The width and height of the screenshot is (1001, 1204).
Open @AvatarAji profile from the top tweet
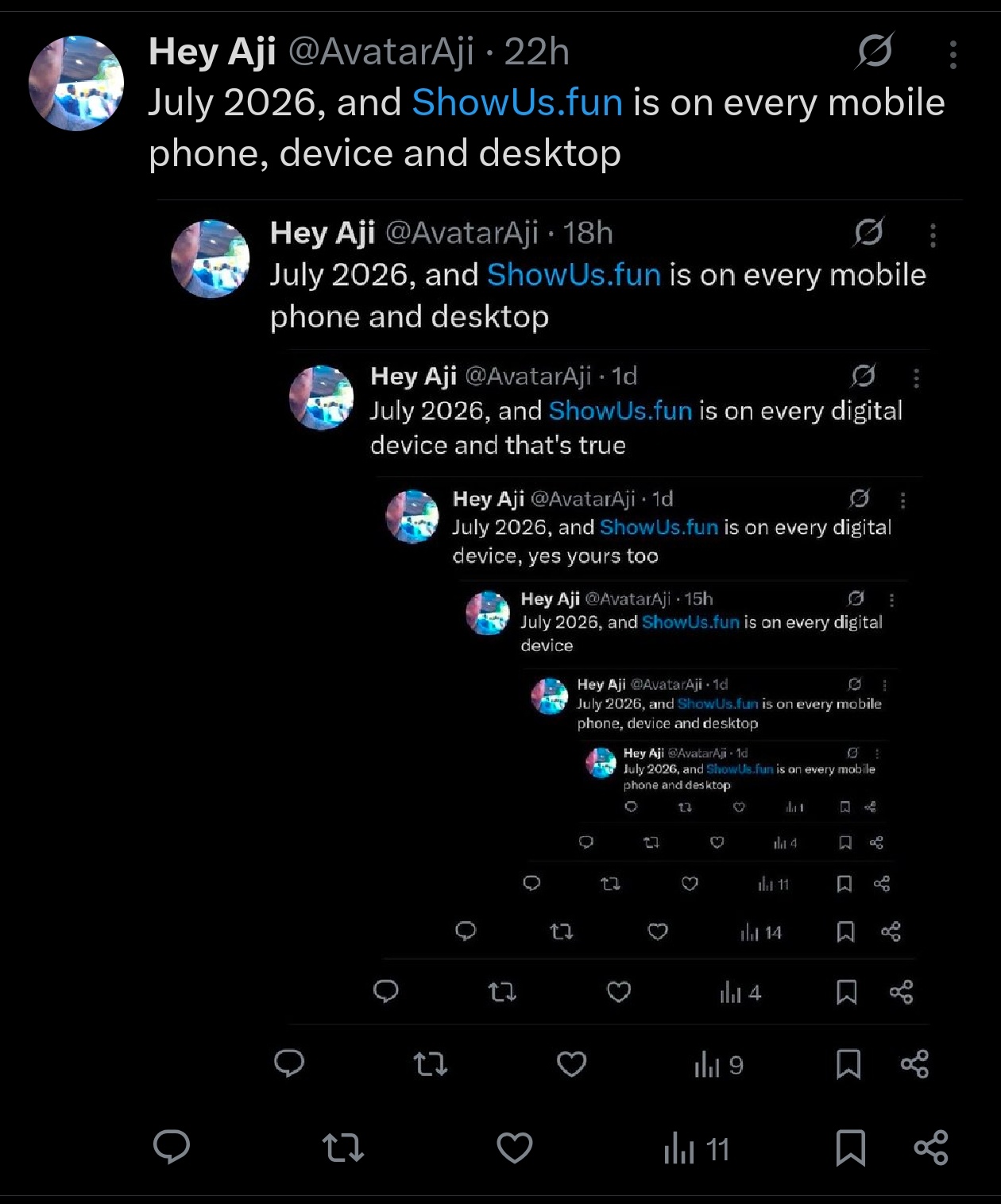coord(381,52)
